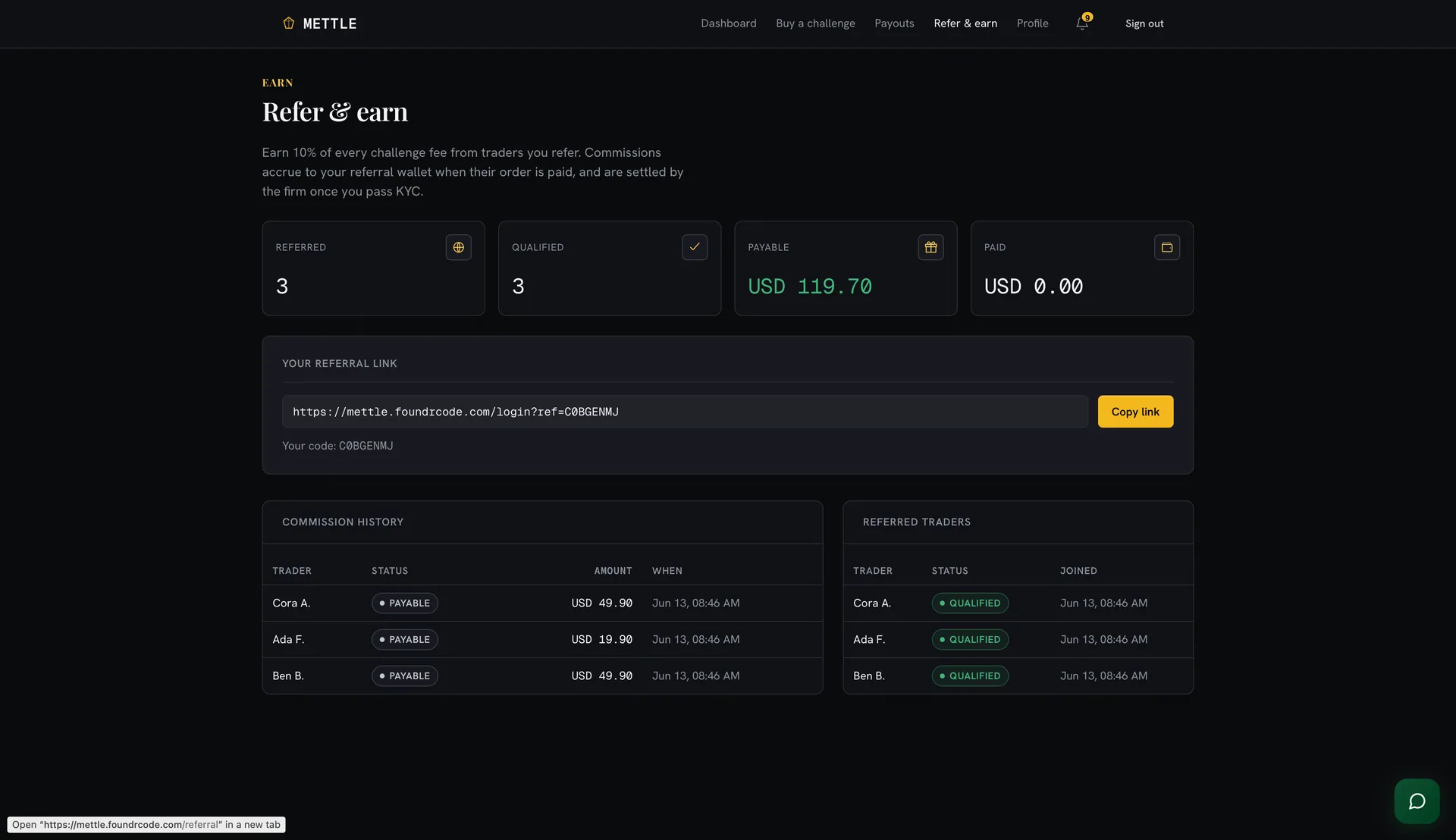Select the Refer & earn nav item
This screenshot has height=840, width=1456.
tap(965, 24)
